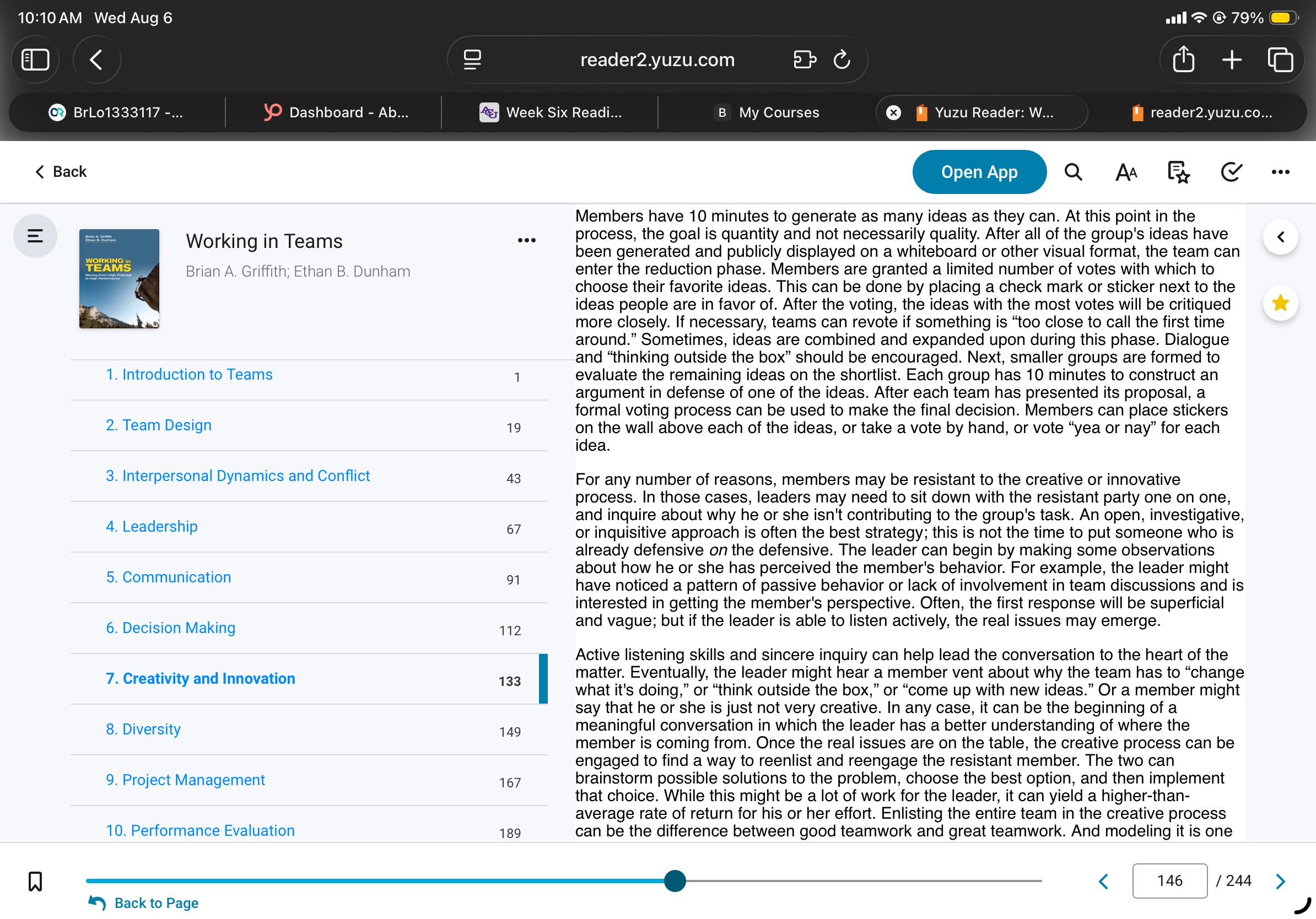Click the battery indicator in status bar
The width and height of the screenshot is (1316, 919).
[1283, 18]
